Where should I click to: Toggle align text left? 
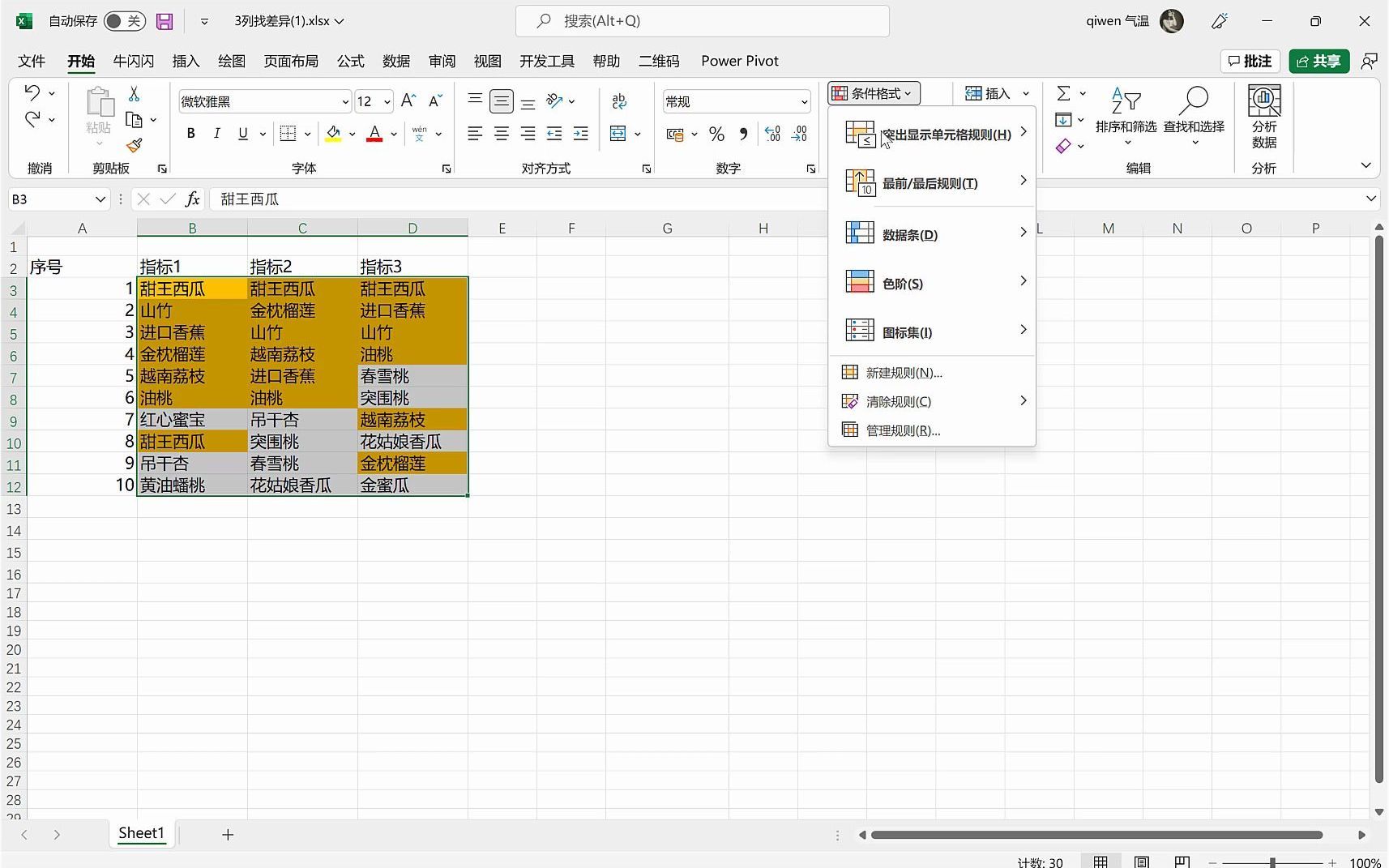click(475, 134)
